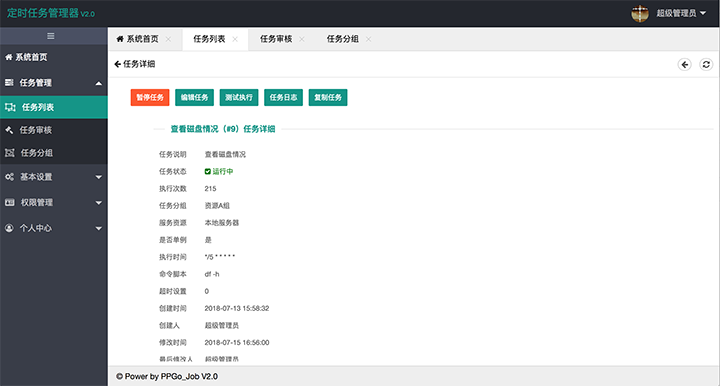Click the 创建人 value 超级管理员
The image size is (720, 386).
coord(222,325)
